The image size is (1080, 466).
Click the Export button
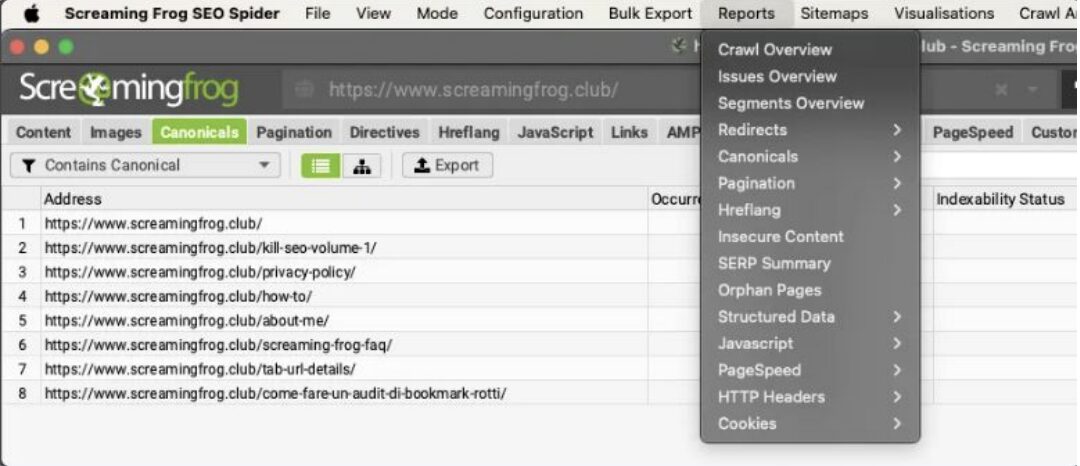tap(447, 166)
